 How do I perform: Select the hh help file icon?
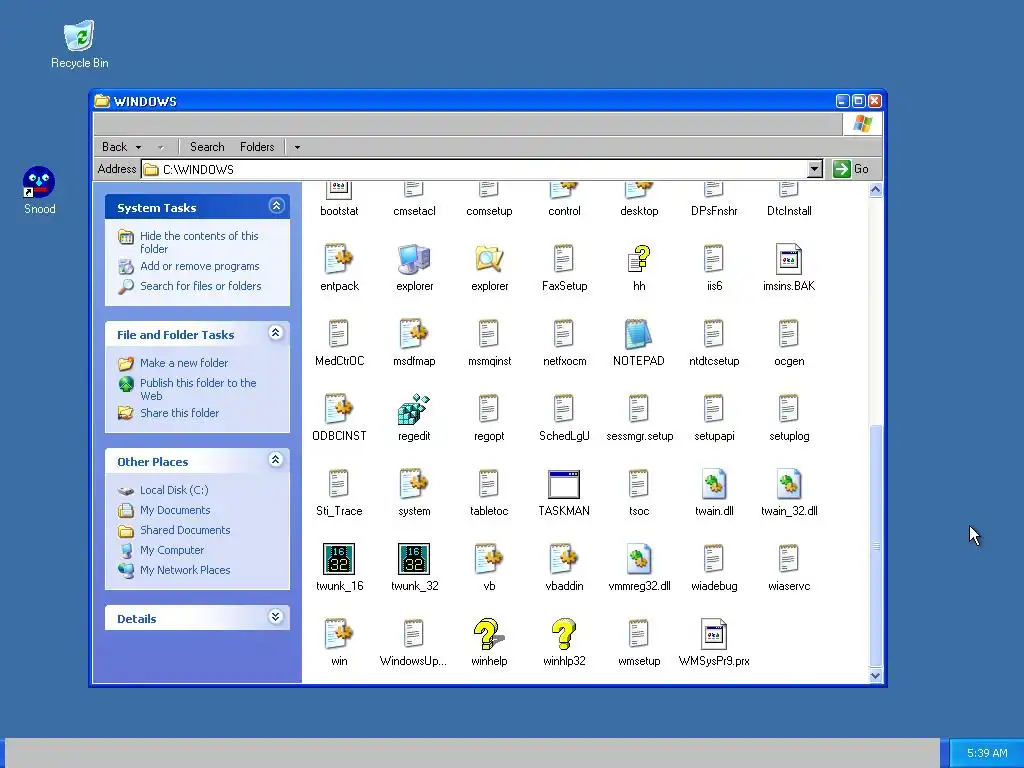[639, 259]
